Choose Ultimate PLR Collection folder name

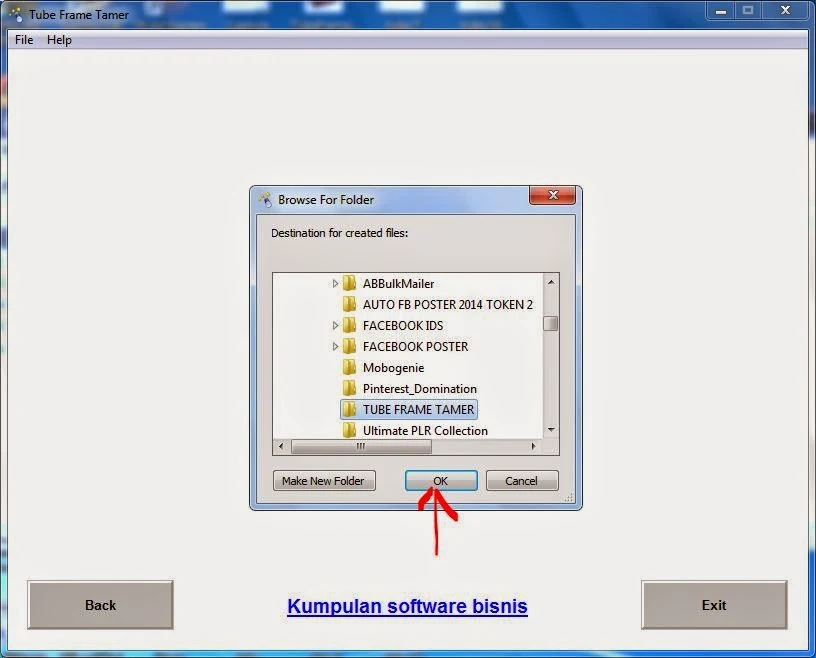click(x=425, y=431)
